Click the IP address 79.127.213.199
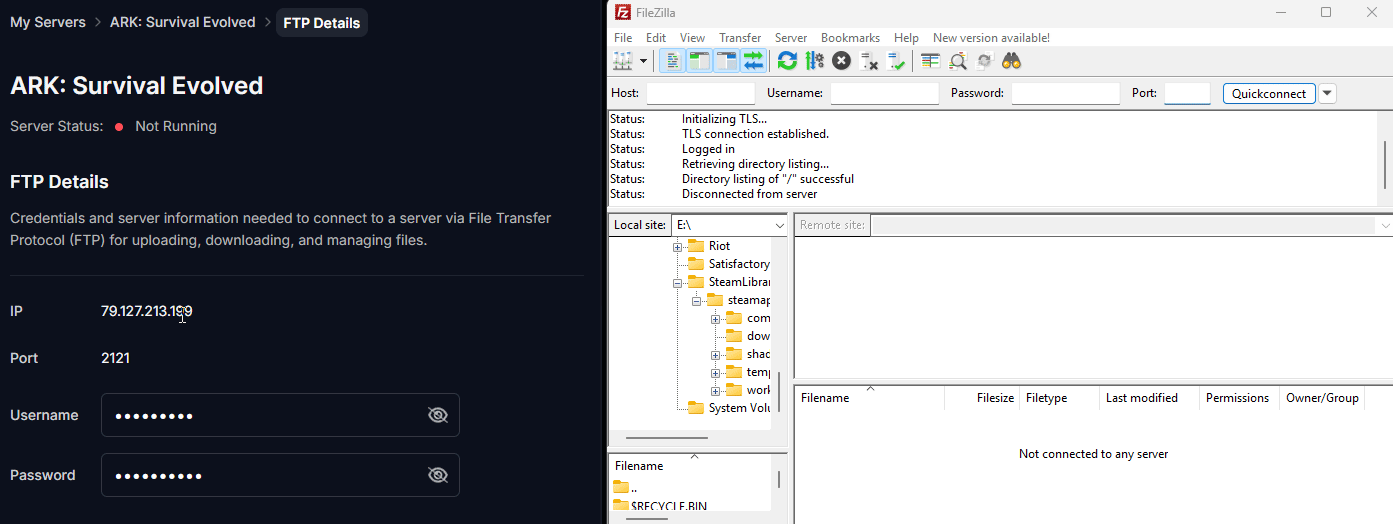Screen dimensions: 1393x524 pos(147,311)
